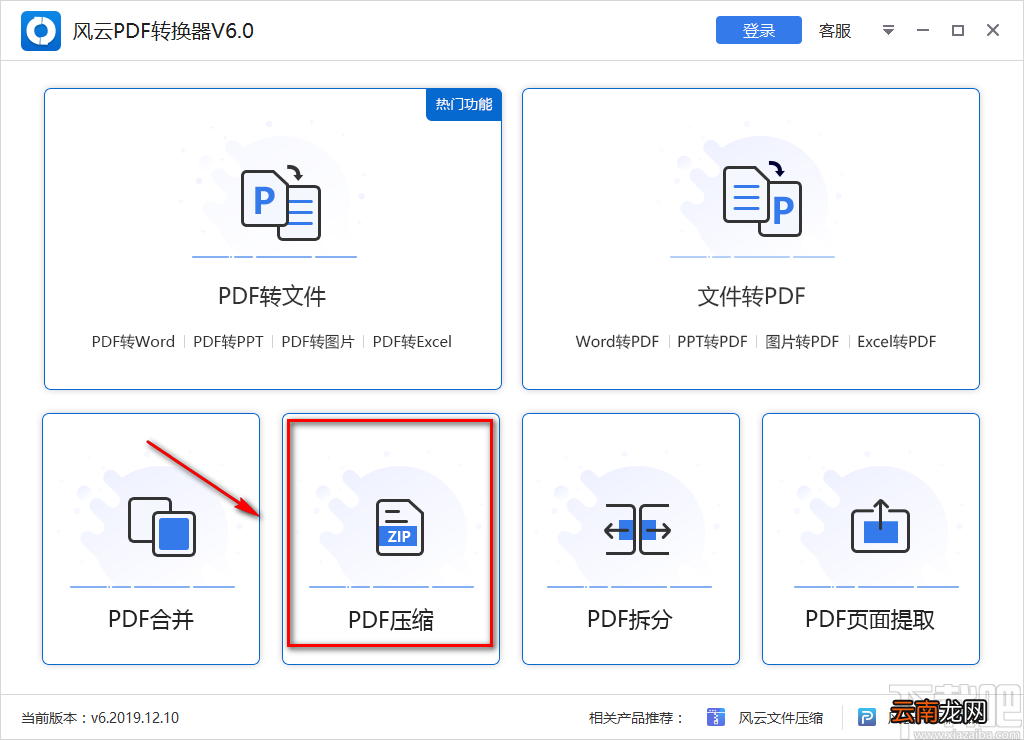This screenshot has height=740, width=1024.
Task: Click the PDF页面提取 extract icon
Action: (880, 526)
